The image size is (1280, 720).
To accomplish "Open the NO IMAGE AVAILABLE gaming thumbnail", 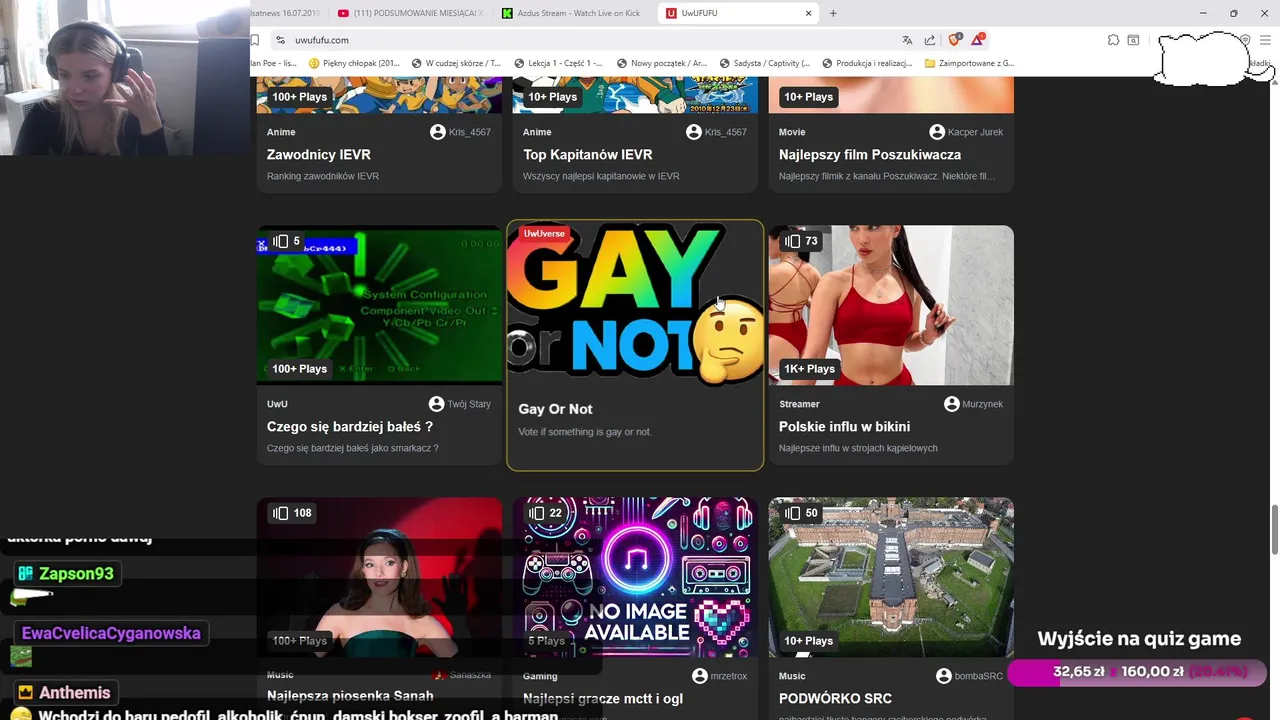I will click(635, 577).
